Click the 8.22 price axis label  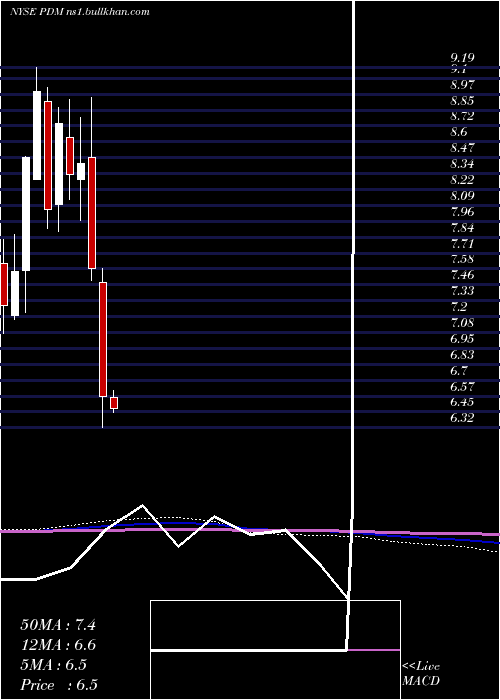pos(462,180)
